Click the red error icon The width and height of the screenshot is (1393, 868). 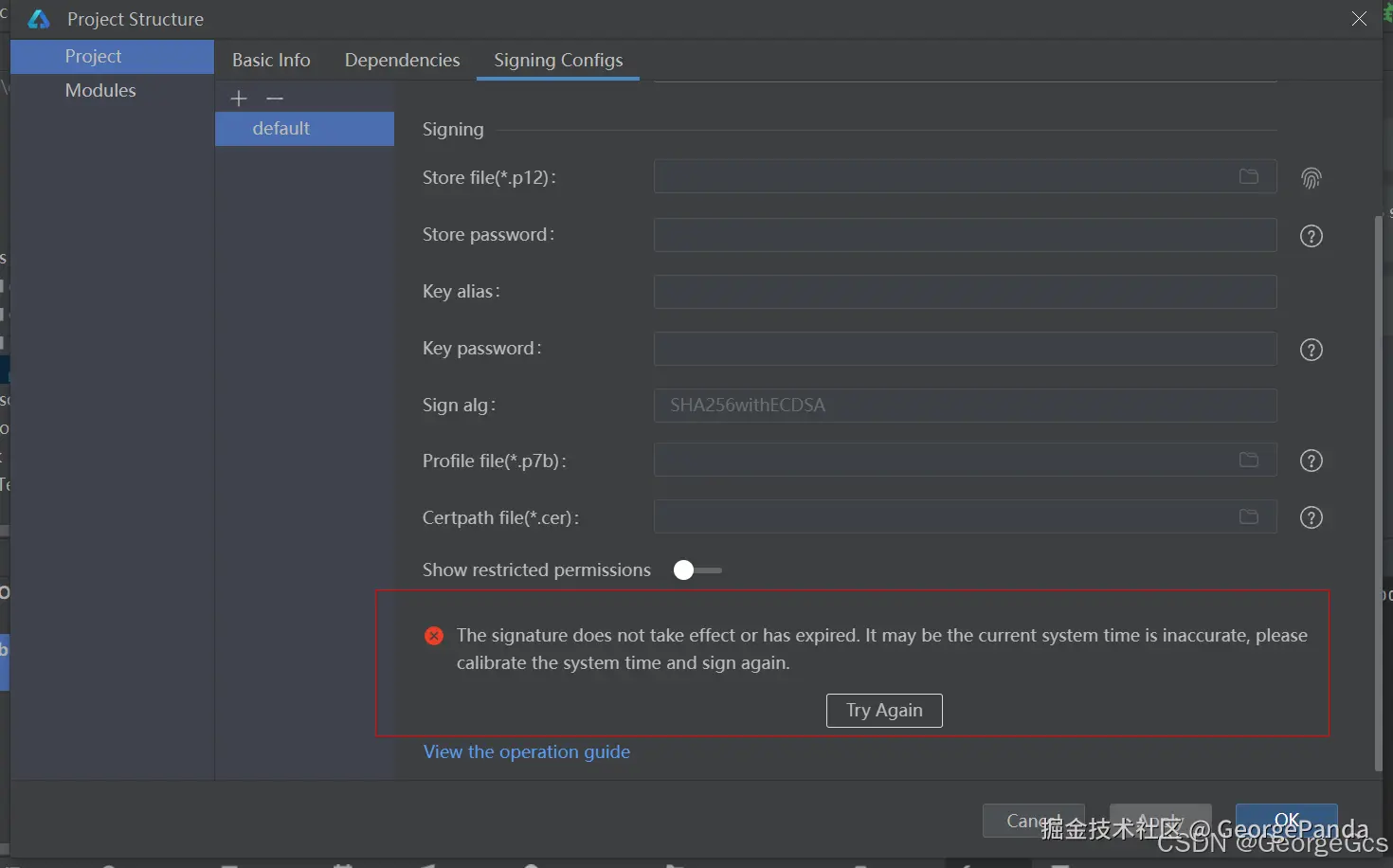click(x=434, y=636)
